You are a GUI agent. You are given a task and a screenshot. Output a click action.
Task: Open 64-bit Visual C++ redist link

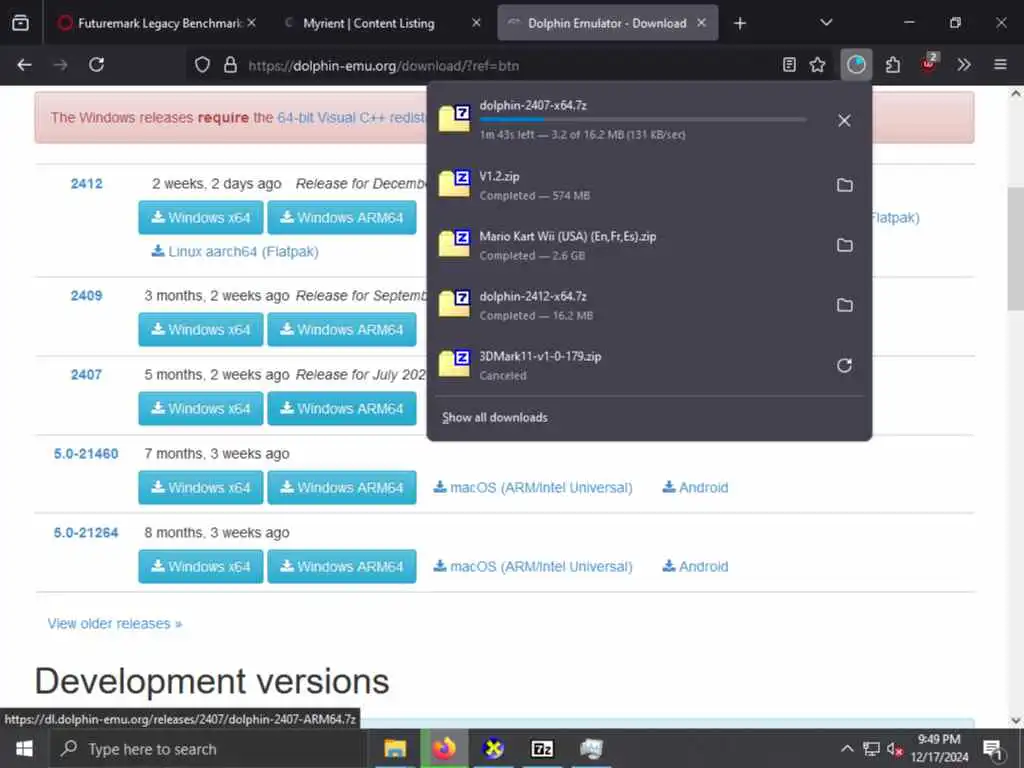point(351,118)
